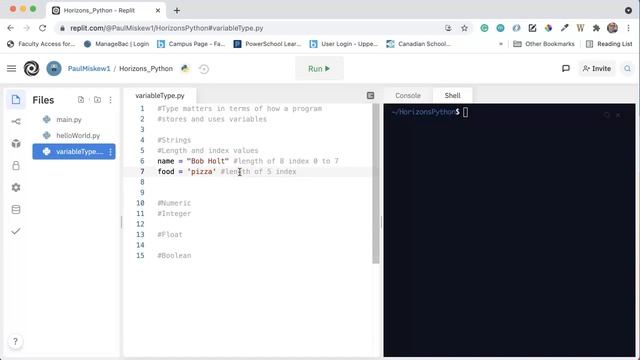Open the history icon beside repl name

tap(204, 69)
